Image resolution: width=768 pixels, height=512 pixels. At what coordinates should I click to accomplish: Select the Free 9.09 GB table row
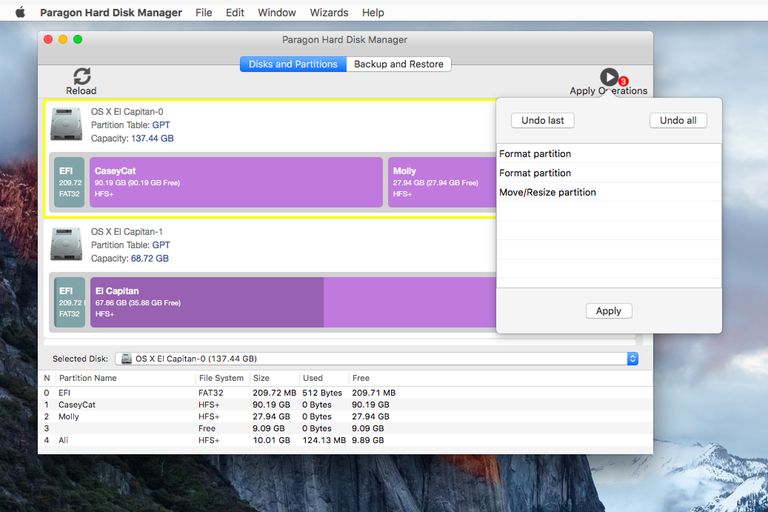click(x=345, y=428)
